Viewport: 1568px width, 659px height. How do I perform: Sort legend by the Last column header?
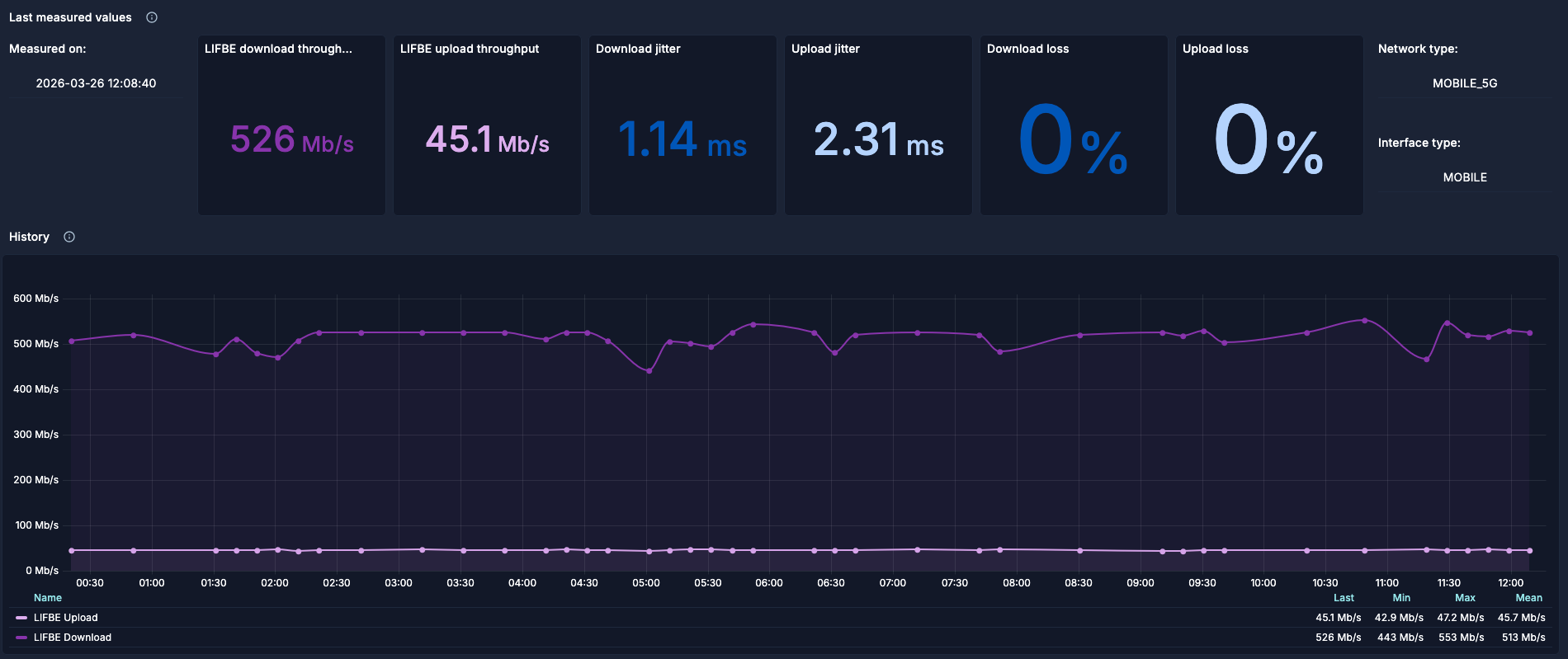click(1344, 598)
